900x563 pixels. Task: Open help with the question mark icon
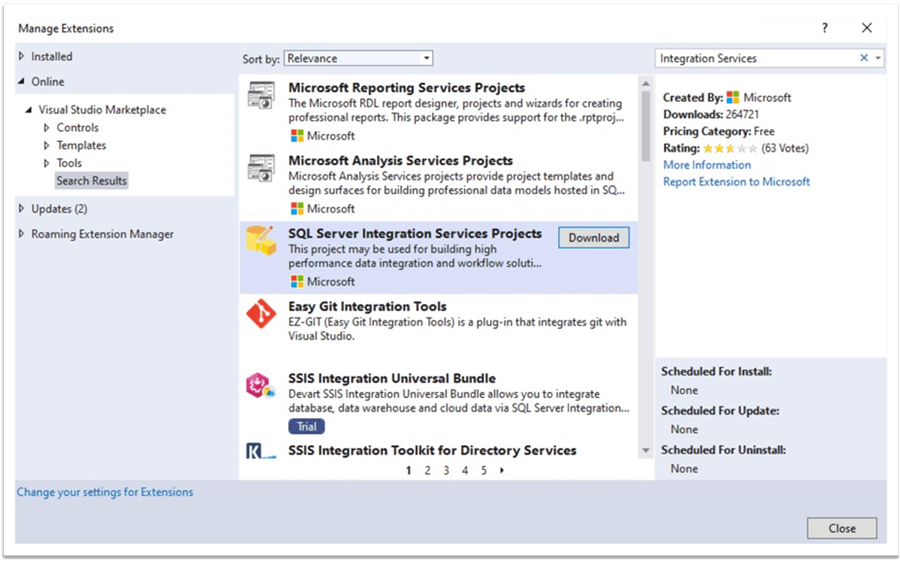point(825,28)
